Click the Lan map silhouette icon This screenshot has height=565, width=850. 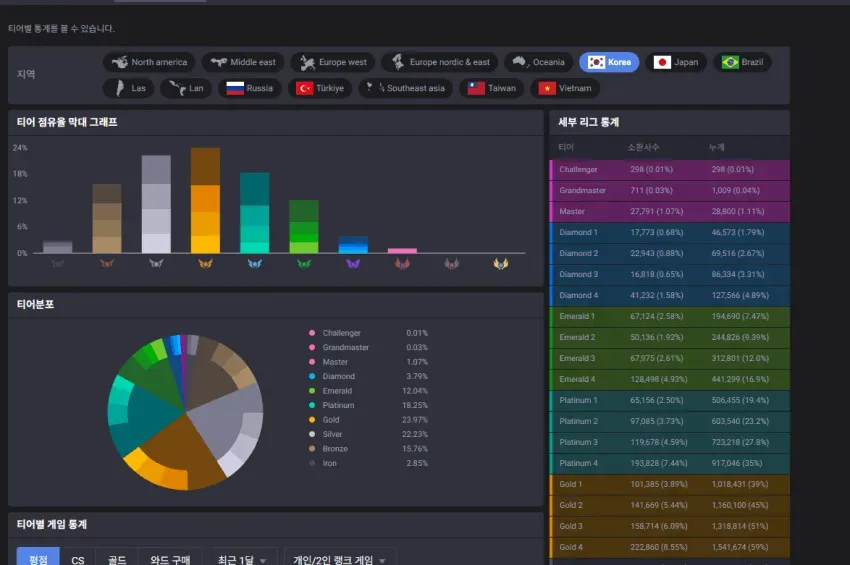coord(177,88)
